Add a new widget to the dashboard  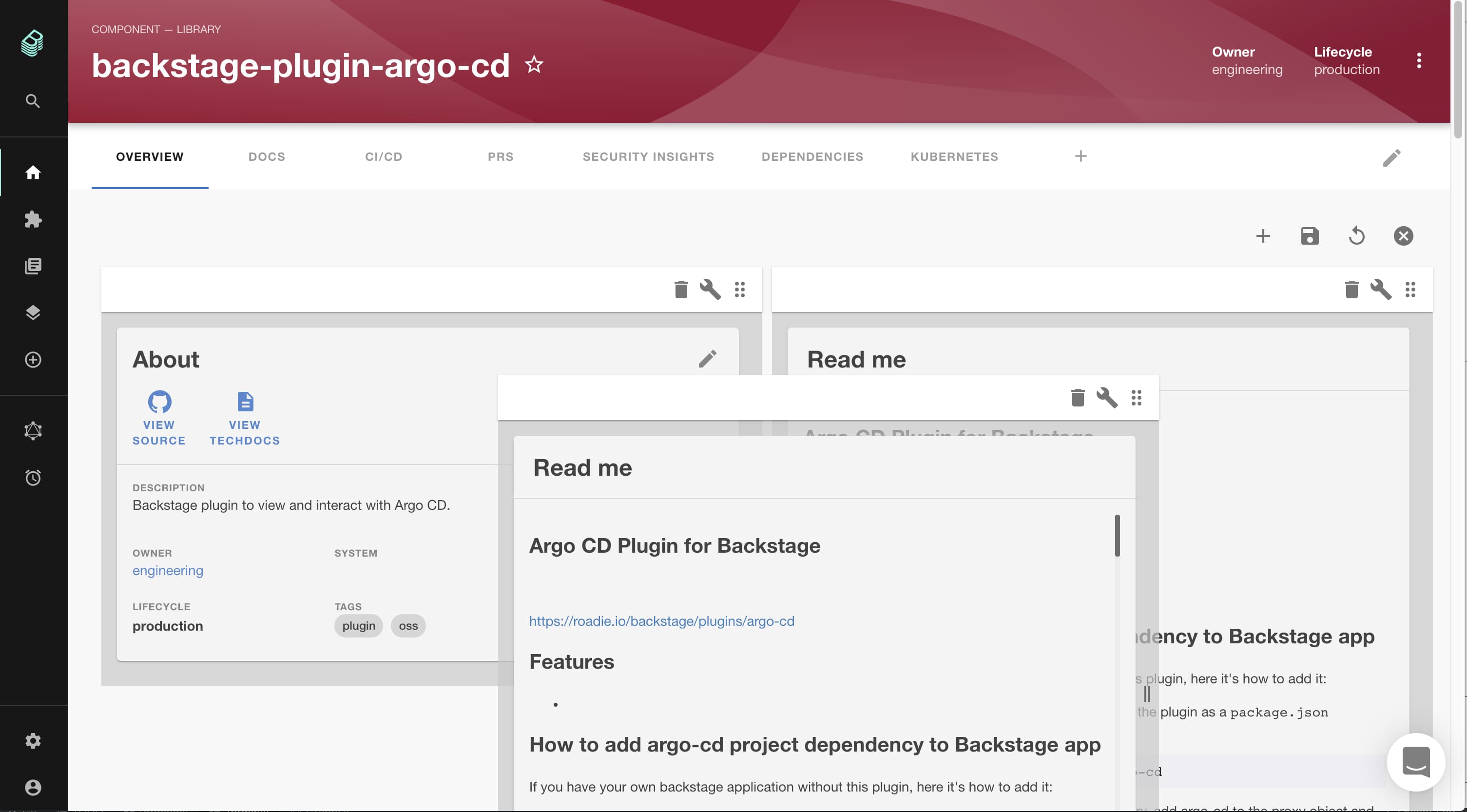1263,236
